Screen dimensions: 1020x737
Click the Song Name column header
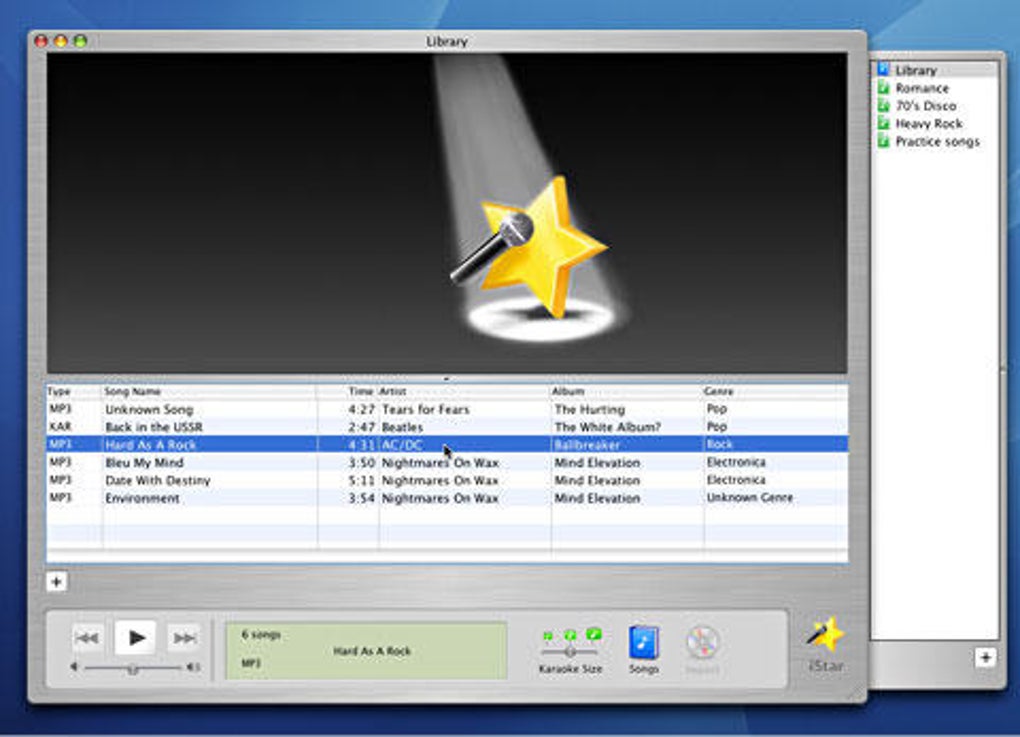209,391
